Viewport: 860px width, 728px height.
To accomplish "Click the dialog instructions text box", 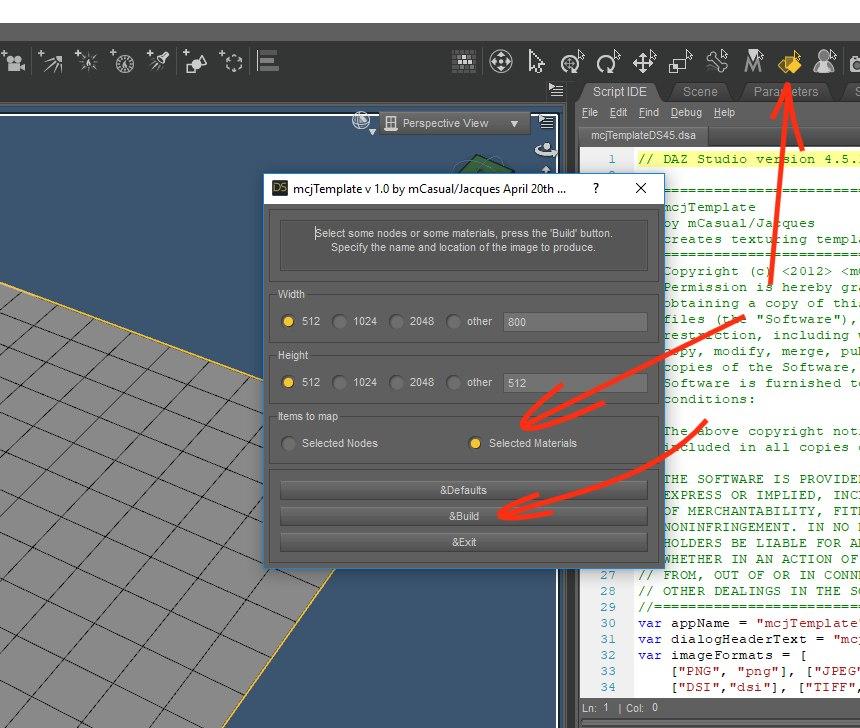I will pos(463,245).
